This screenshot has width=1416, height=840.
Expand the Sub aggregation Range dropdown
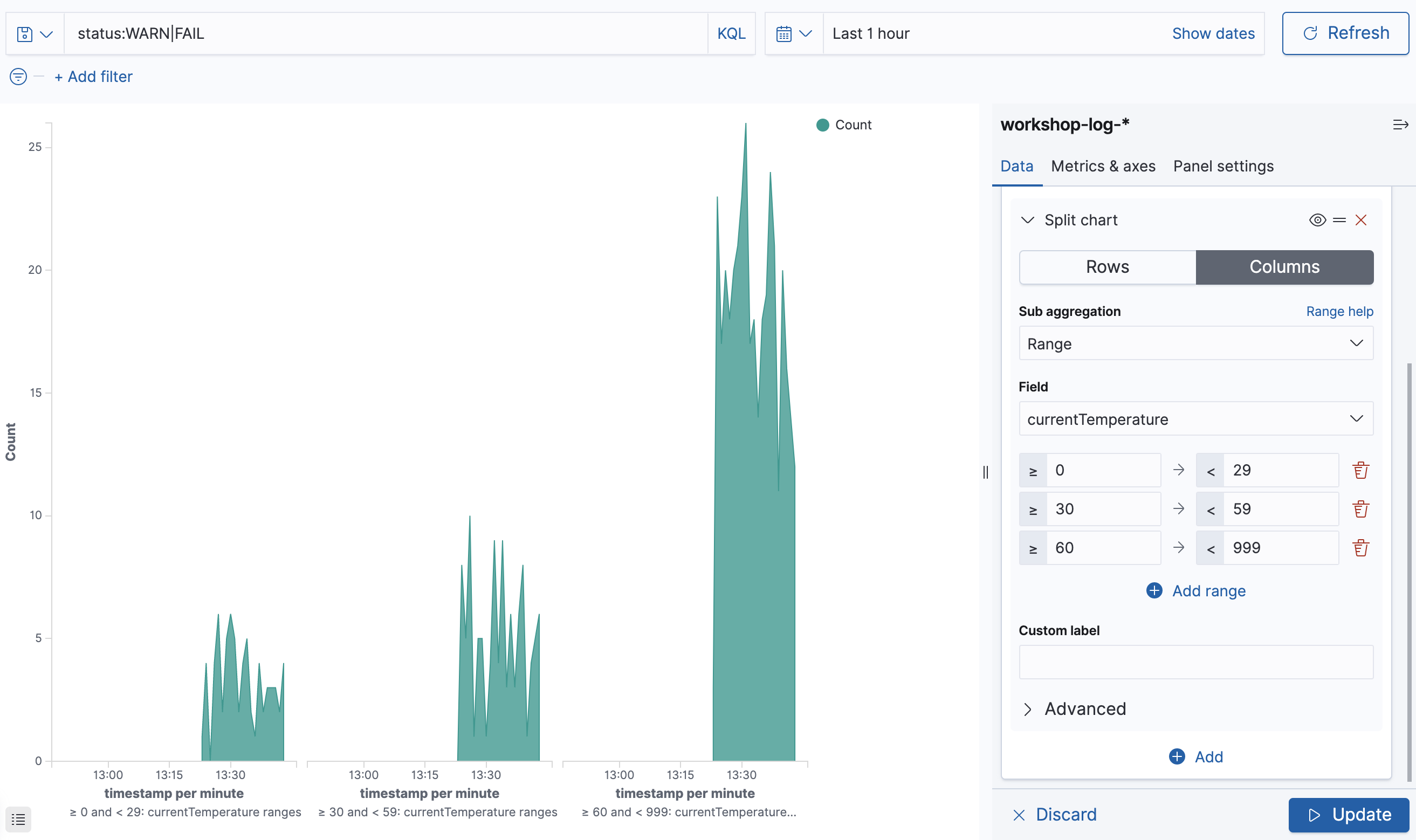[x=1196, y=343]
